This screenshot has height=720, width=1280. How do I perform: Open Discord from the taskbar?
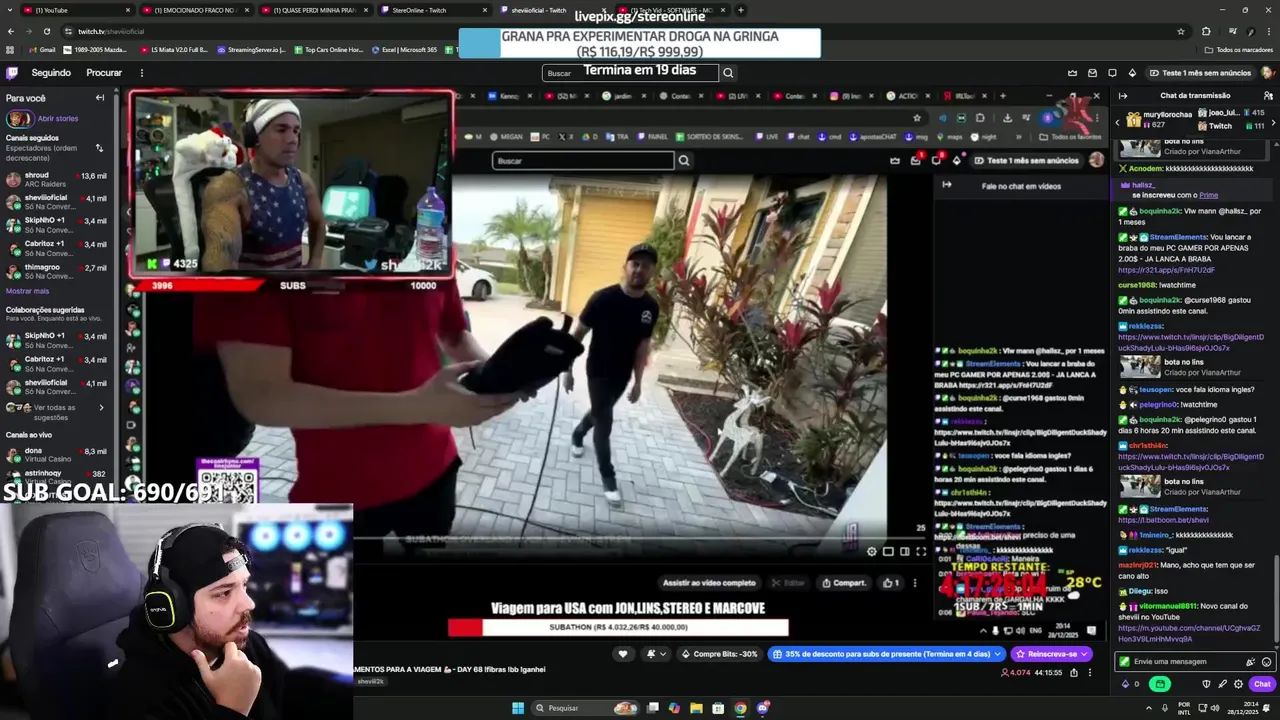click(x=762, y=708)
